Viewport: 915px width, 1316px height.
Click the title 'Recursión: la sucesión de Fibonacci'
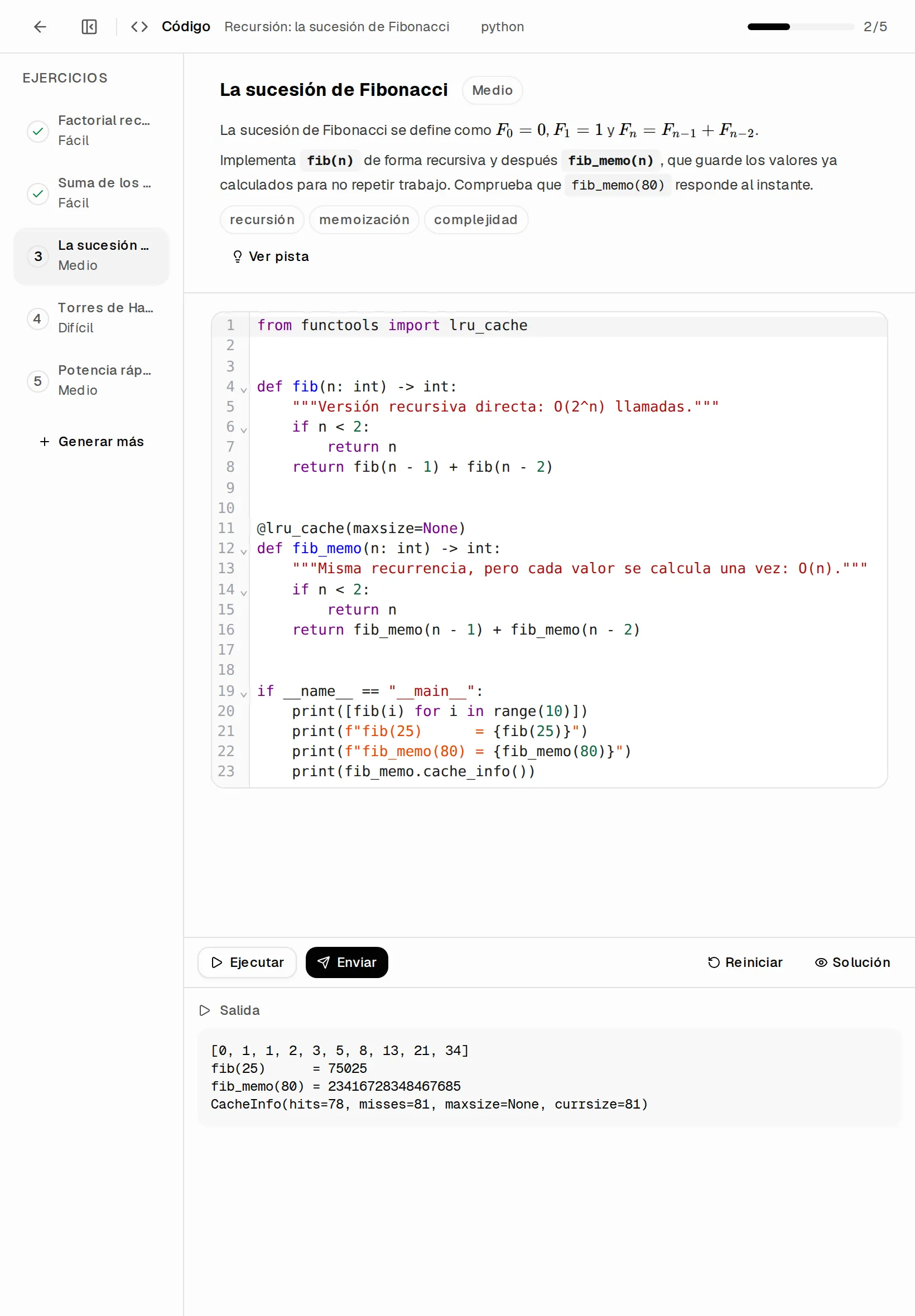[336, 27]
